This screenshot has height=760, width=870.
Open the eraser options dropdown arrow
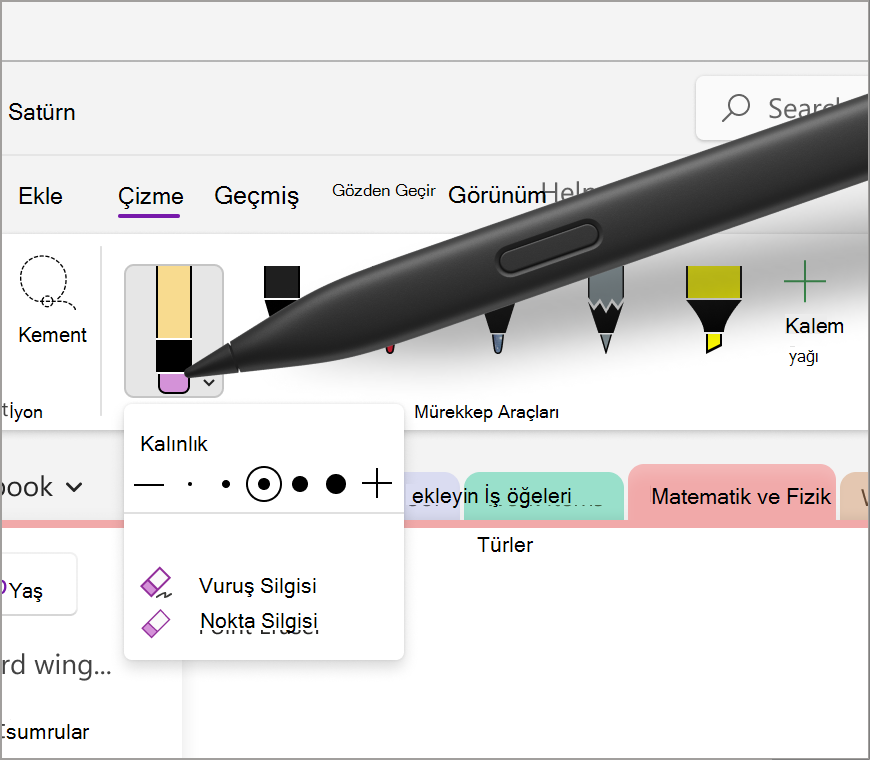coord(209,383)
